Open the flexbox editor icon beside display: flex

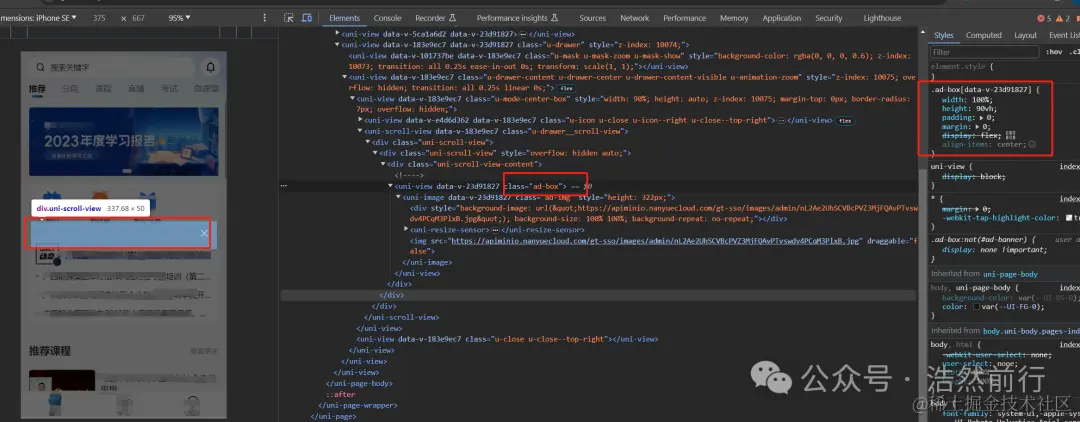(x=1011, y=136)
